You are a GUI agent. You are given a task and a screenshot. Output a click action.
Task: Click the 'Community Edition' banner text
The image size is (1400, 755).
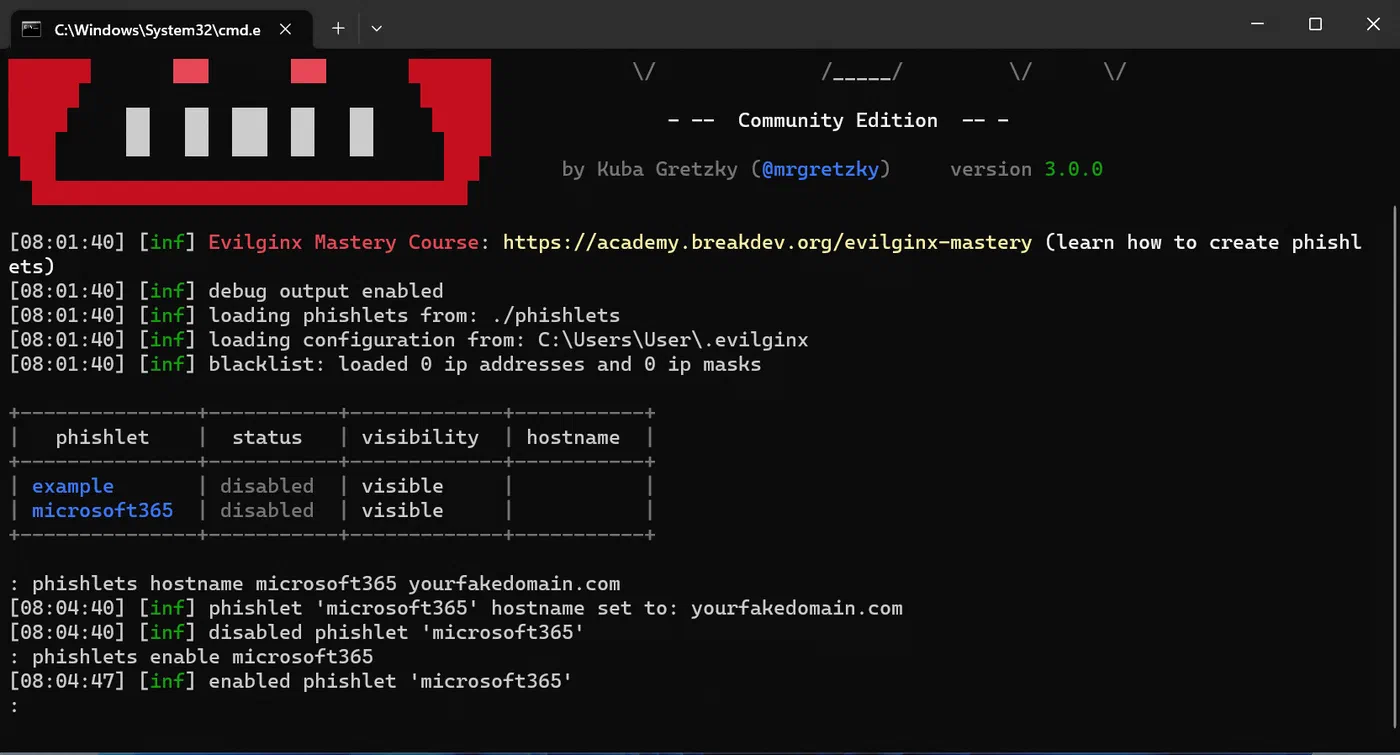click(838, 120)
